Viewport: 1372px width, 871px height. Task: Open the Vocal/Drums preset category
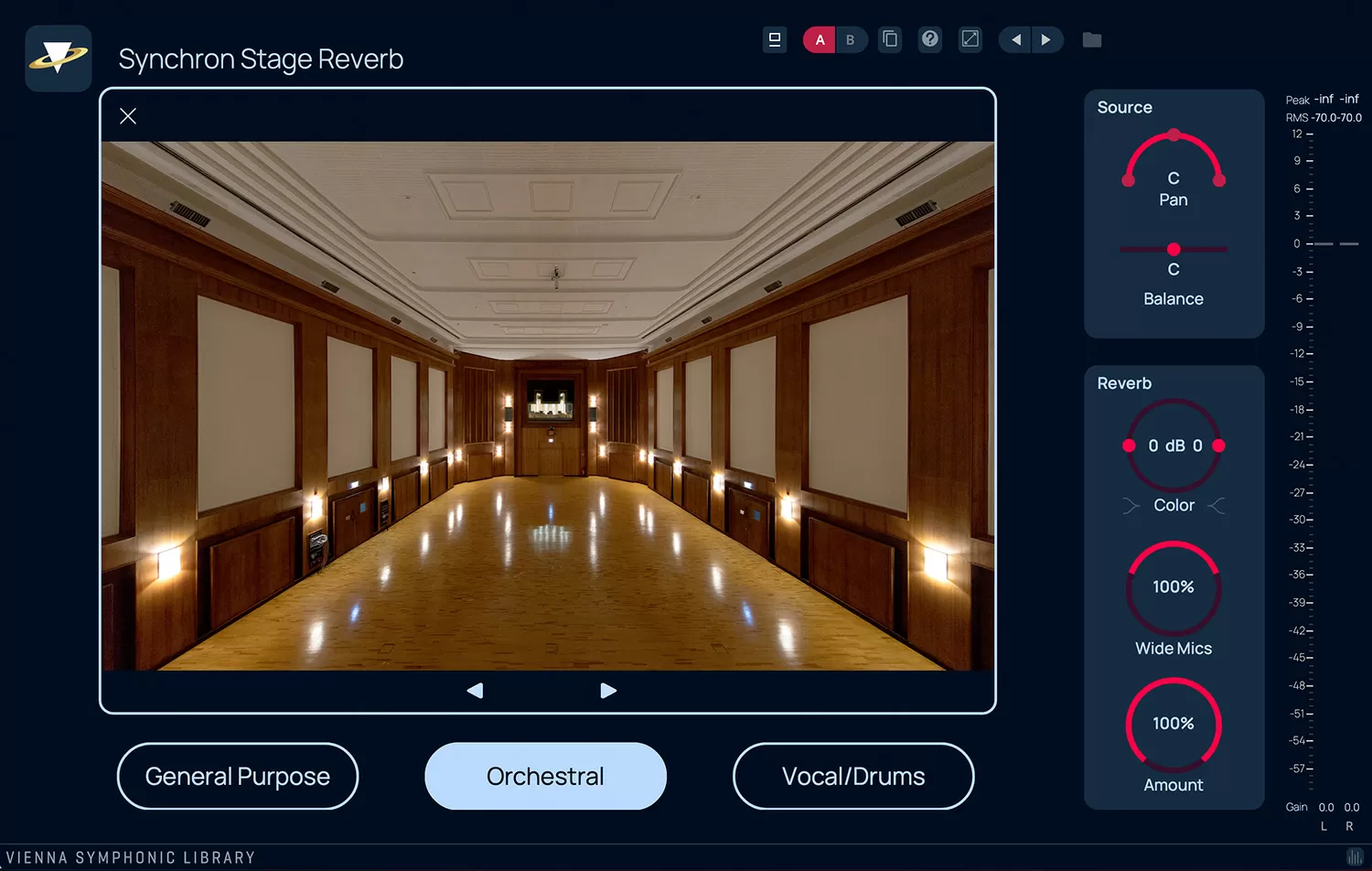pyautogui.click(x=852, y=776)
